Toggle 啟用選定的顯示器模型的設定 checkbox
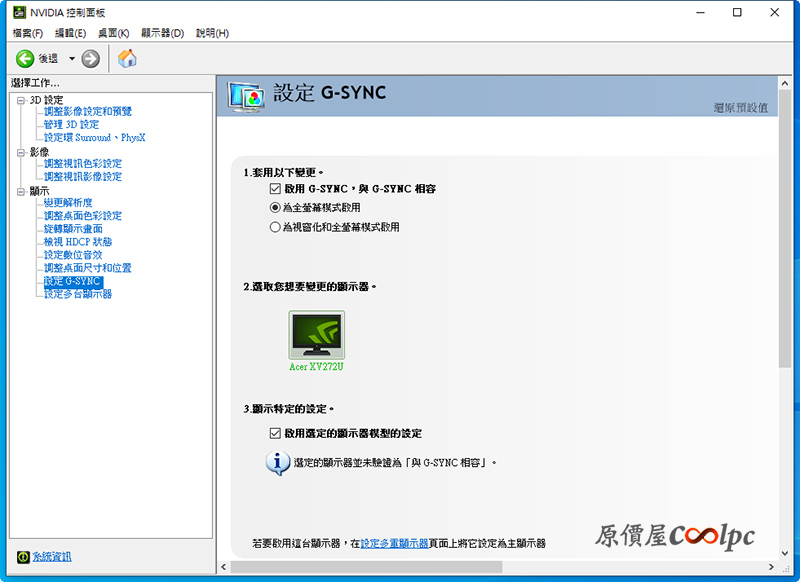800x582 pixels. point(275,434)
